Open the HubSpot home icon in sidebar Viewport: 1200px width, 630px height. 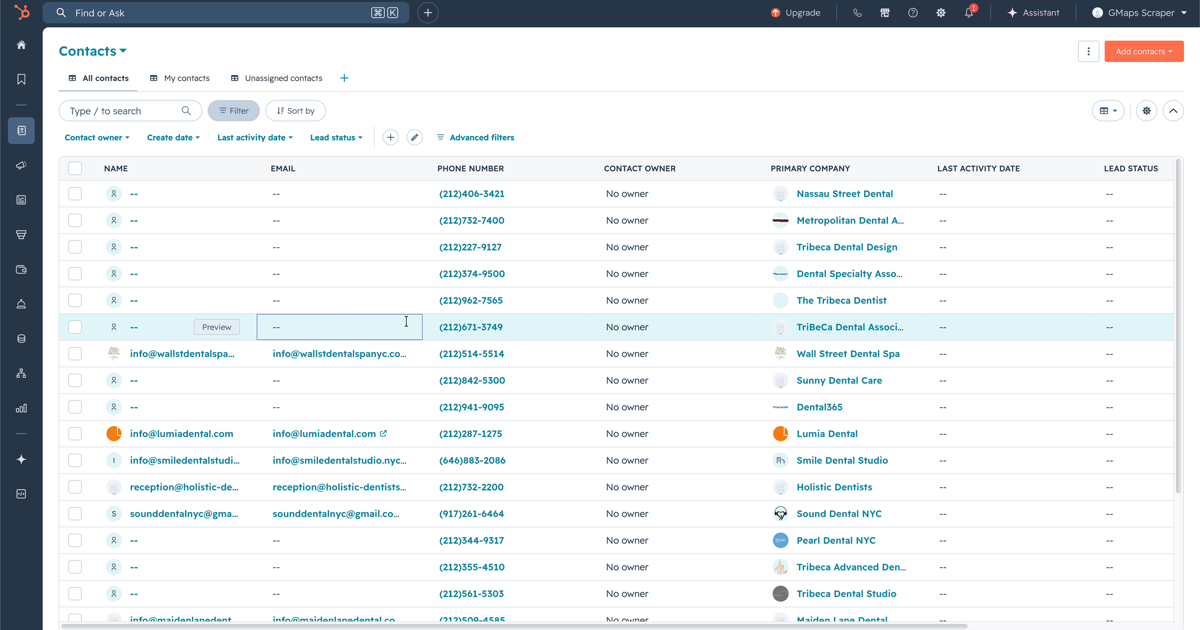(x=21, y=45)
